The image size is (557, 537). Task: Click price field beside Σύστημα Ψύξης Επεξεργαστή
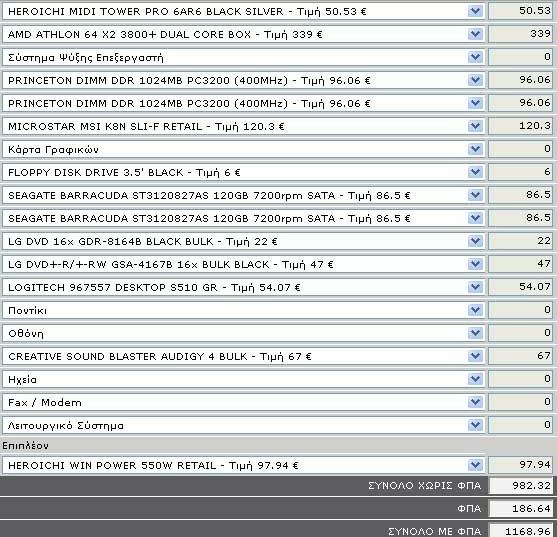(520, 58)
